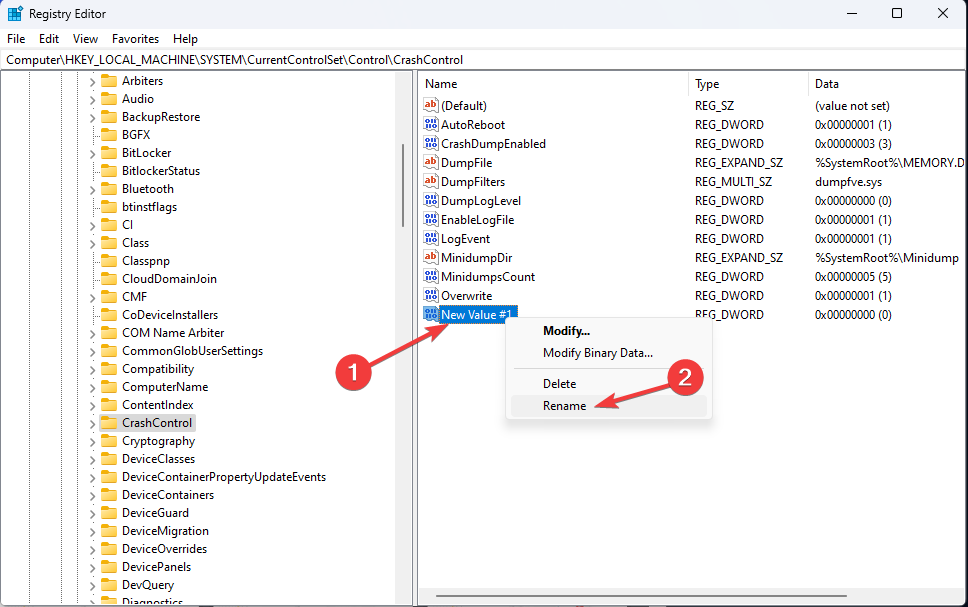Viewport: 968px width, 607px height.
Task: Expand the BackupRestore key
Action: pyautogui.click(x=92, y=117)
